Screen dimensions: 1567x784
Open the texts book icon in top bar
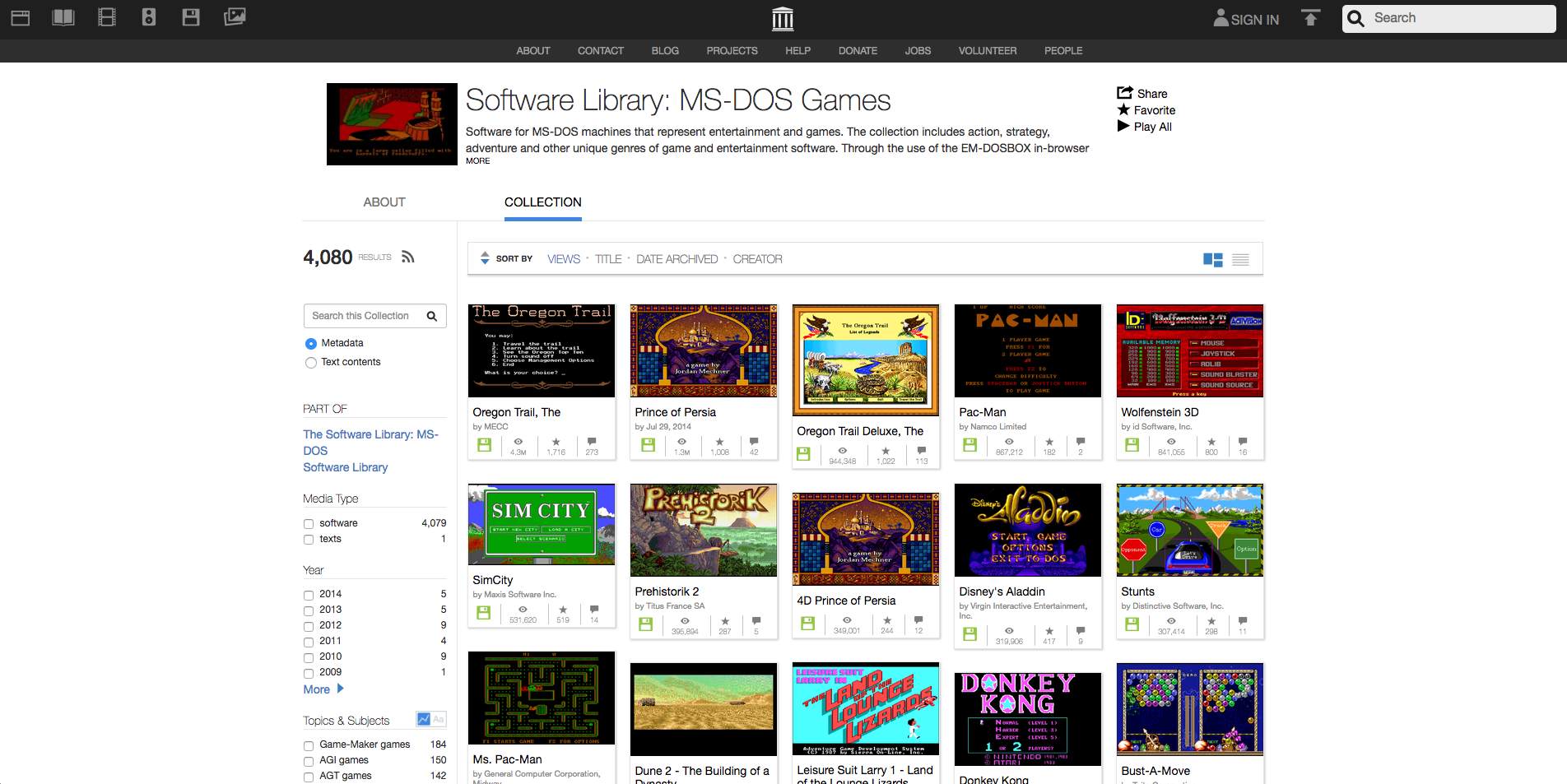[63, 17]
